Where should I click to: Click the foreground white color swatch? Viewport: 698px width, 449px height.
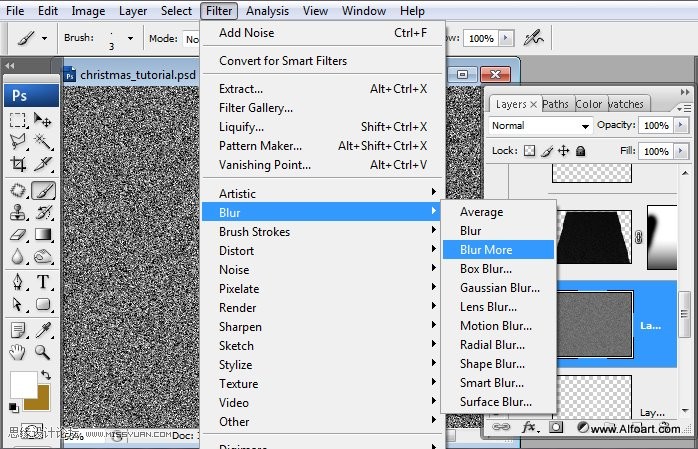[x=23, y=385]
